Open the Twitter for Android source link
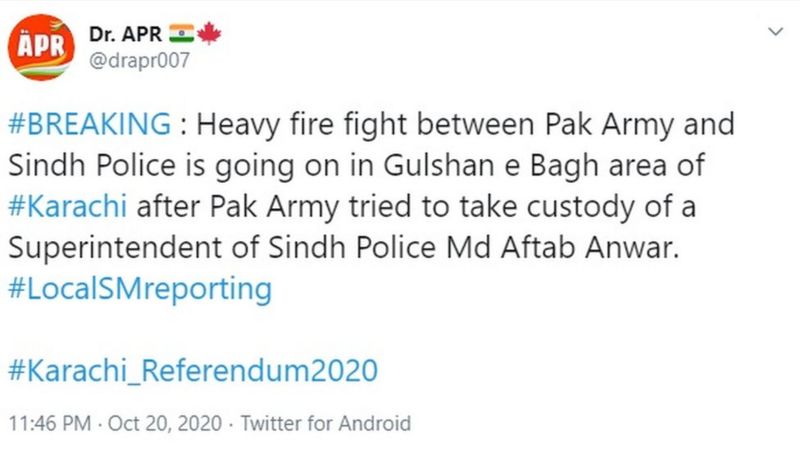Screen dimensions: 800x450 [x=326, y=423]
